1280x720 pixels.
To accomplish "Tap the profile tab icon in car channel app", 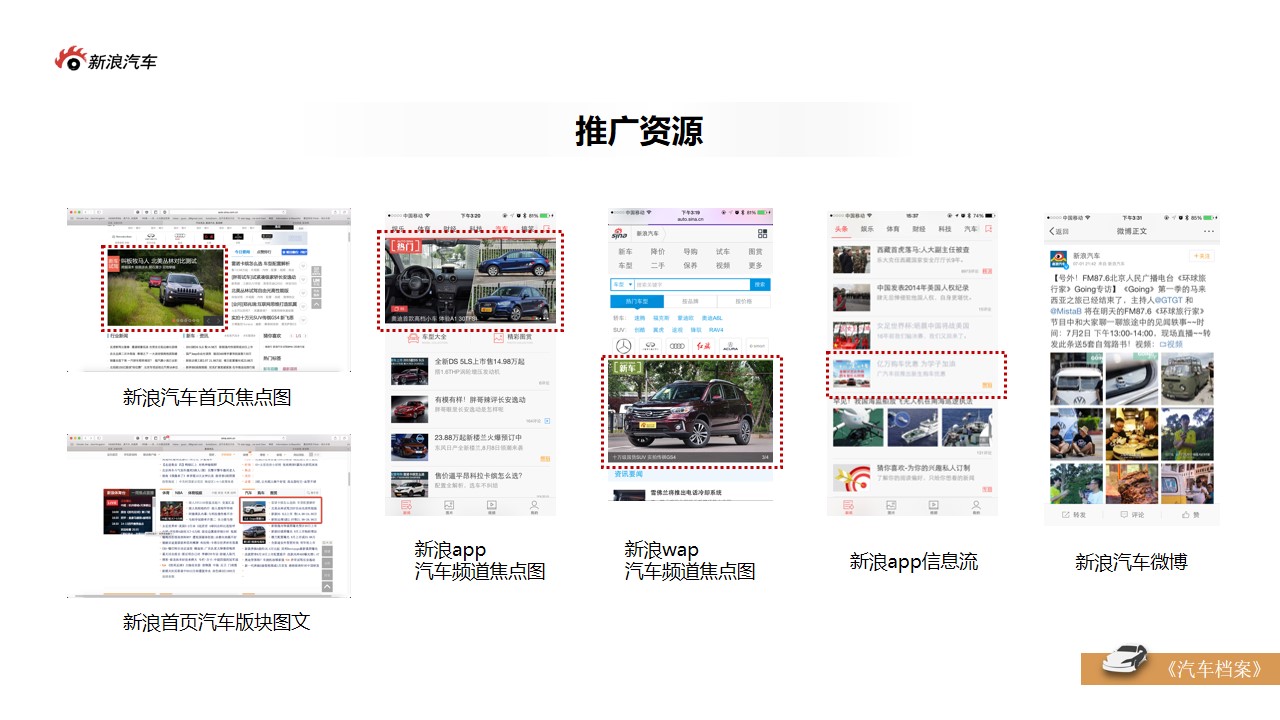I will click(534, 505).
